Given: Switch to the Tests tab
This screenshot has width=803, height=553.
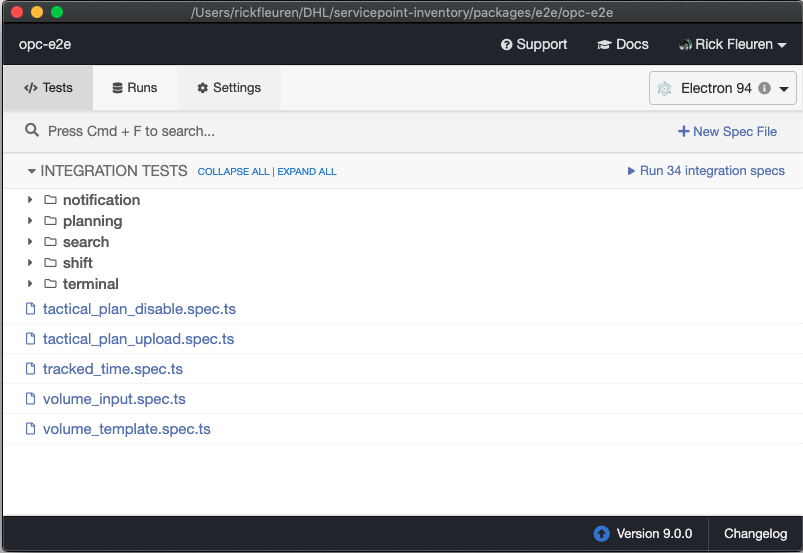Looking at the screenshot, I should [x=48, y=88].
